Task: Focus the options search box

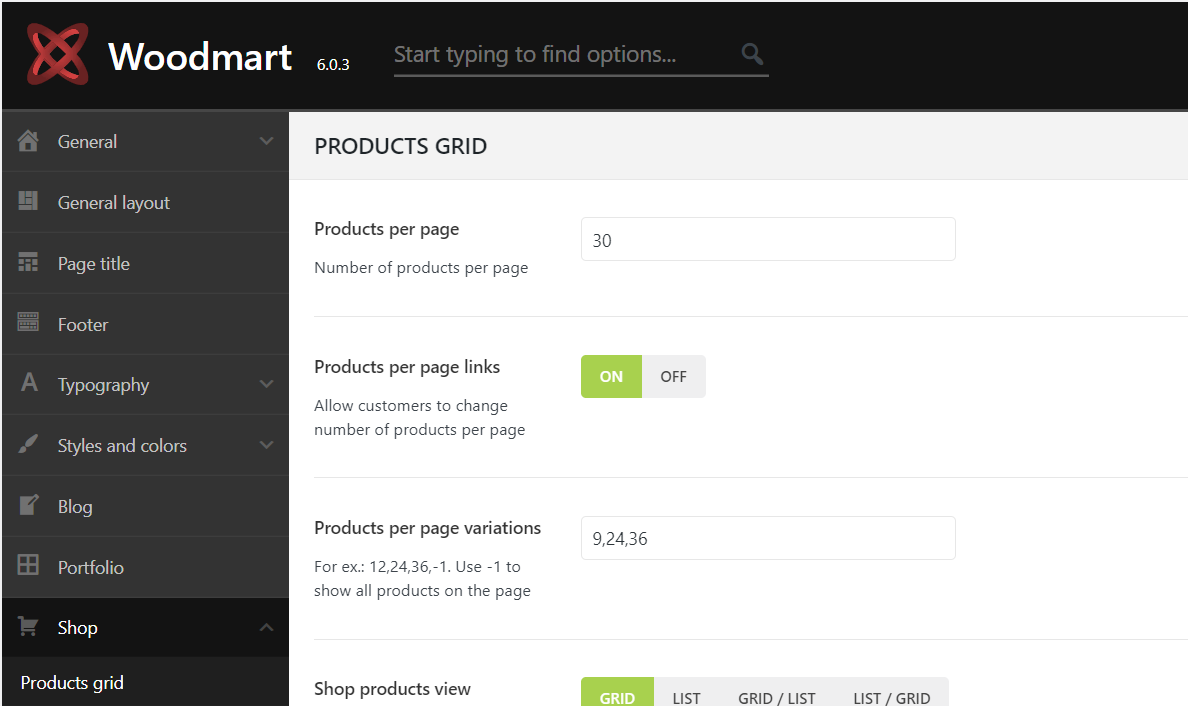Action: 560,55
